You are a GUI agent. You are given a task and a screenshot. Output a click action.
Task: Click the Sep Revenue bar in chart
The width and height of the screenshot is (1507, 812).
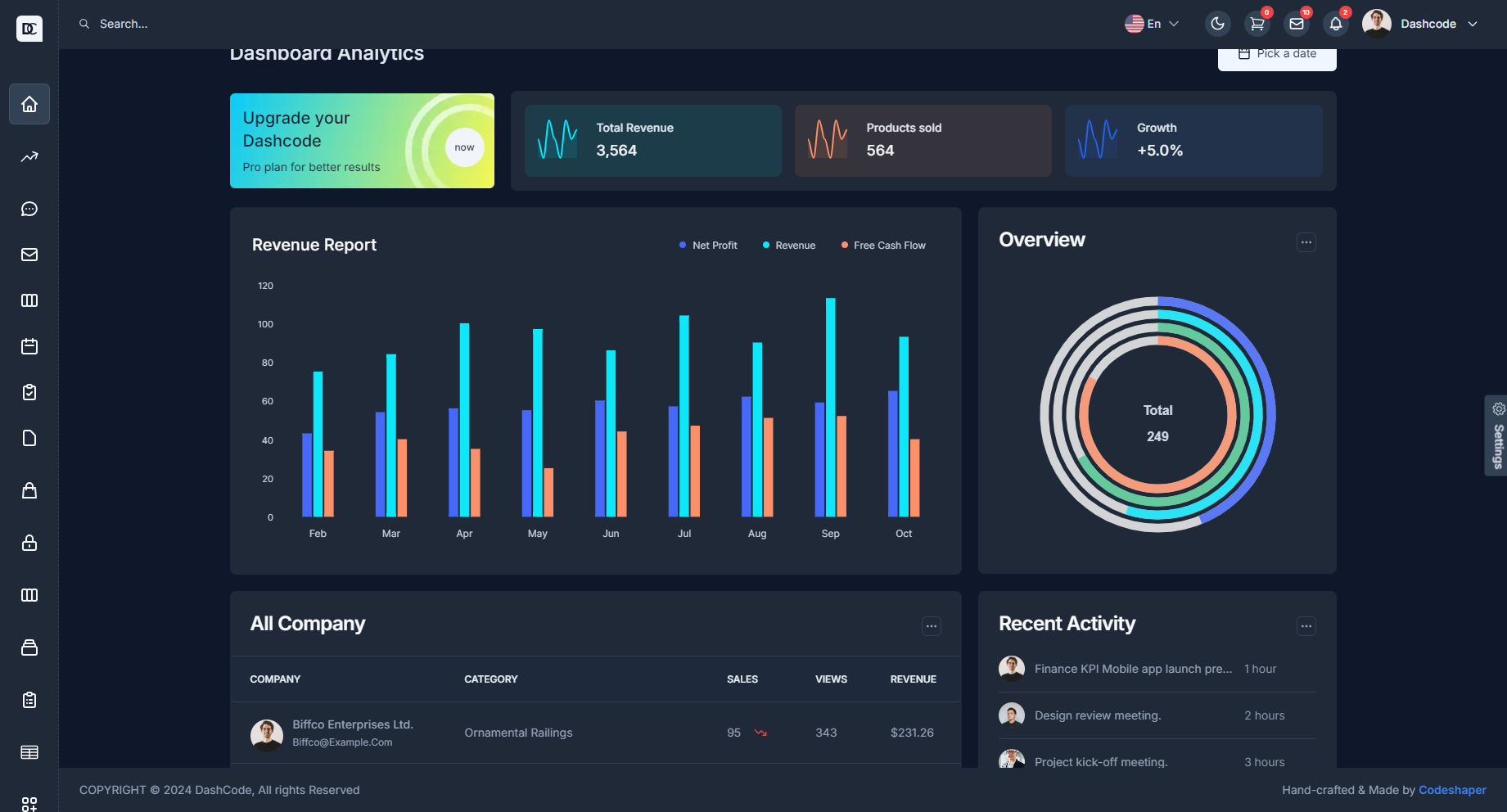click(831, 407)
